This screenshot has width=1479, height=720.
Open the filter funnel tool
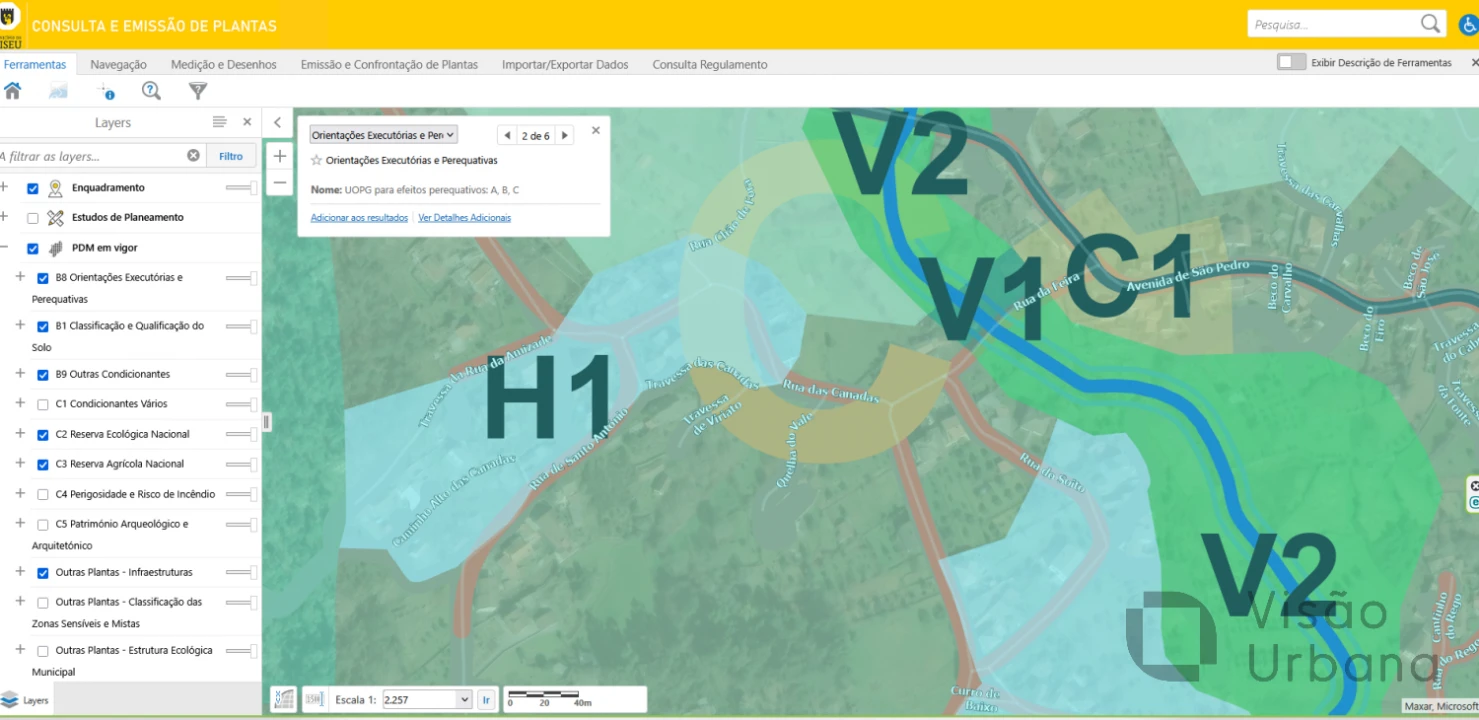pos(198,91)
